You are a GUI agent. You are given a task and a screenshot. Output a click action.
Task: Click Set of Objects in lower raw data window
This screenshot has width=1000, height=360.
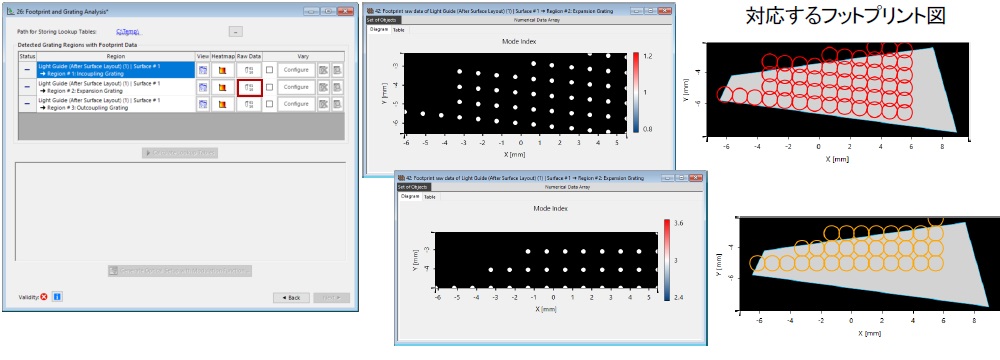click(x=414, y=188)
